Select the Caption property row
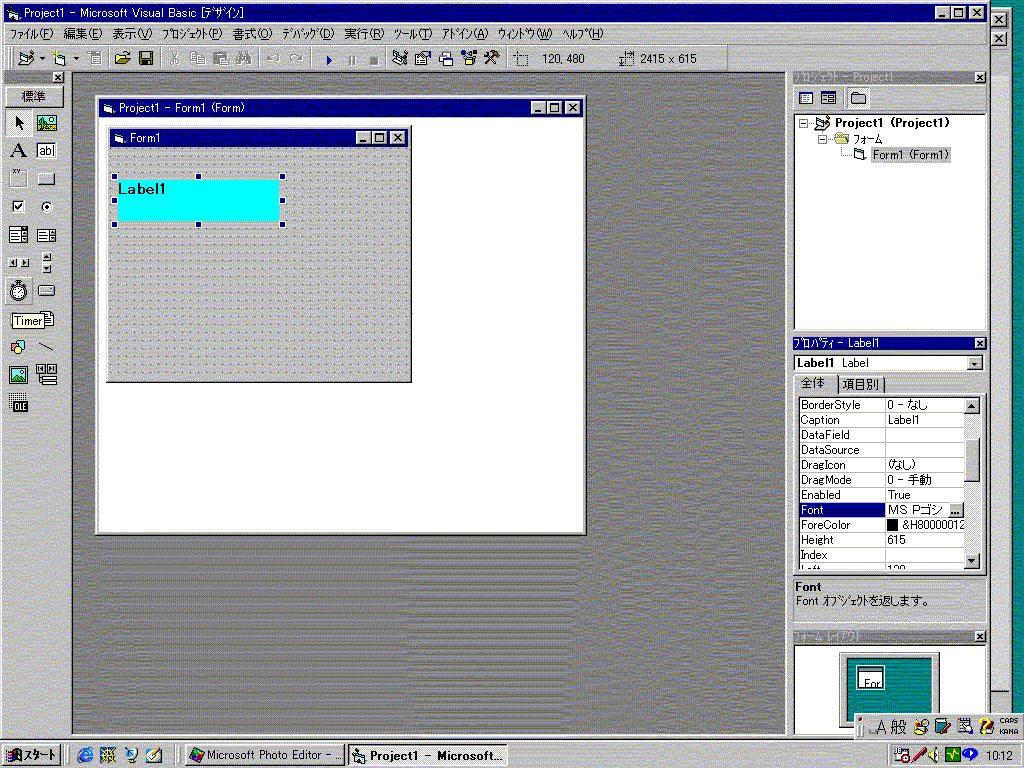The image size is (1024, 768). tap(882, 420)
